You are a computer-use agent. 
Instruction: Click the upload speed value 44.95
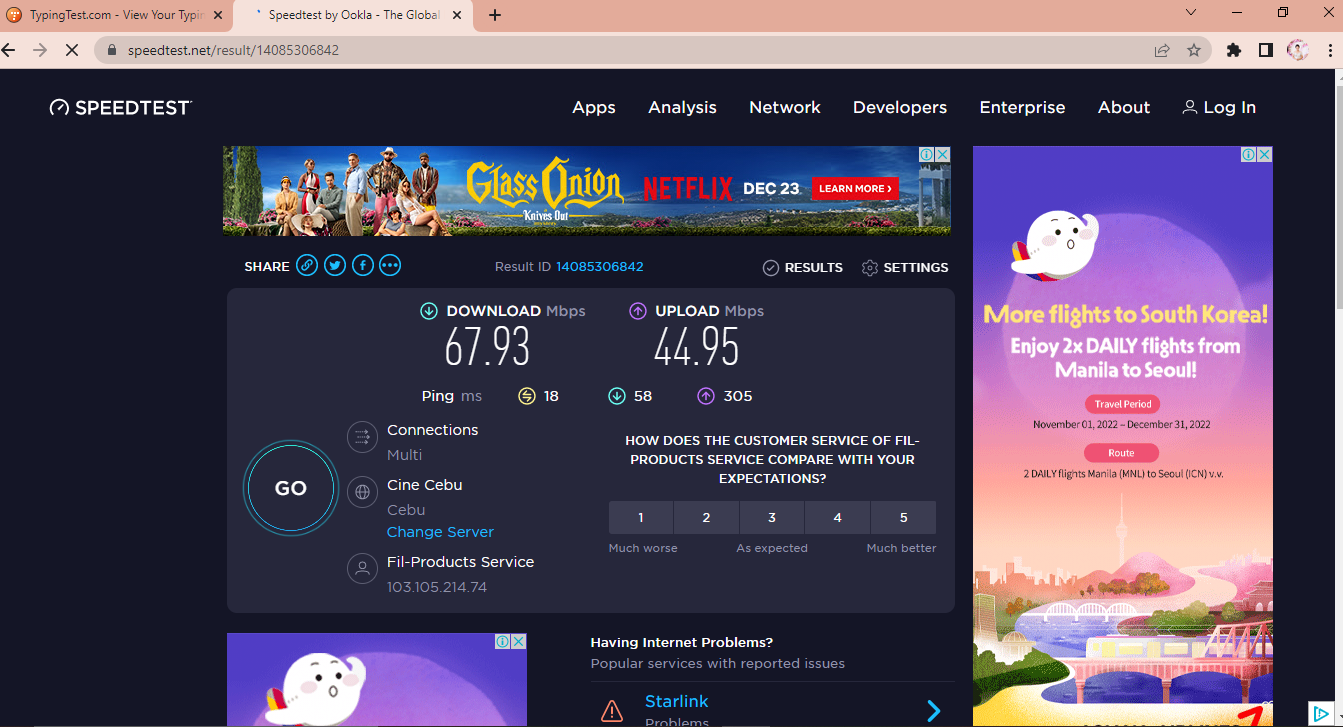click(696, 347)
